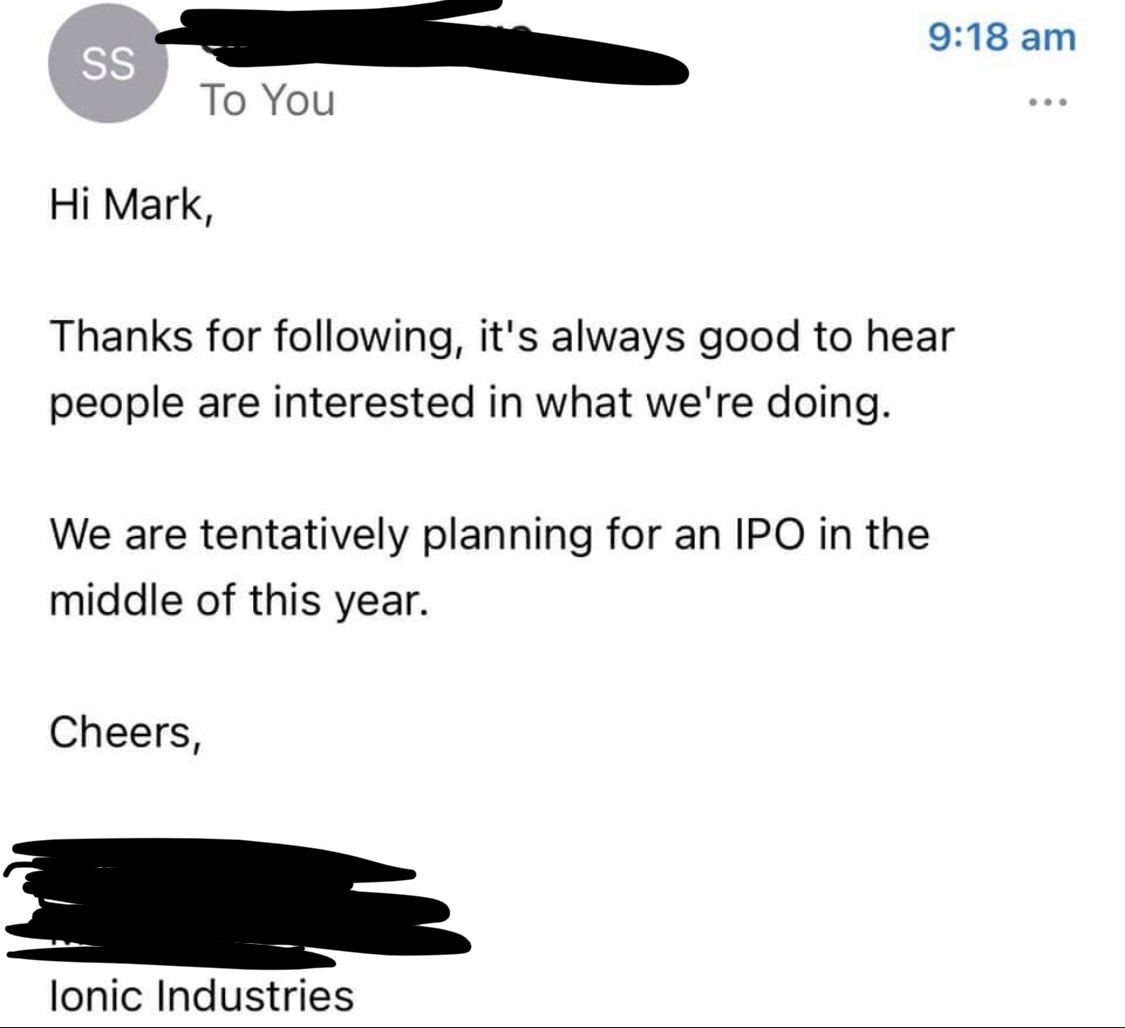This screenshot has width=1125, height=1028.
Task: Click the 9:18 am timestamp
Action: (x=1002, y=36)
